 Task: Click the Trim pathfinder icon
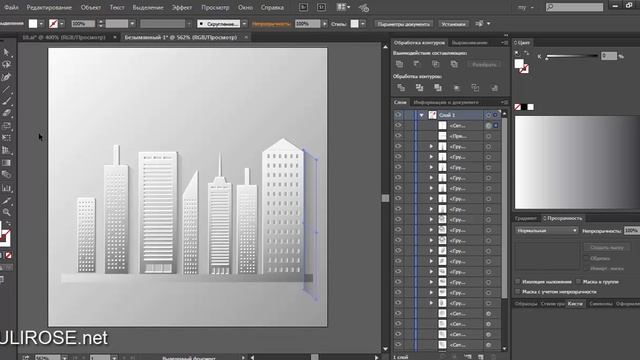point(420,88)
